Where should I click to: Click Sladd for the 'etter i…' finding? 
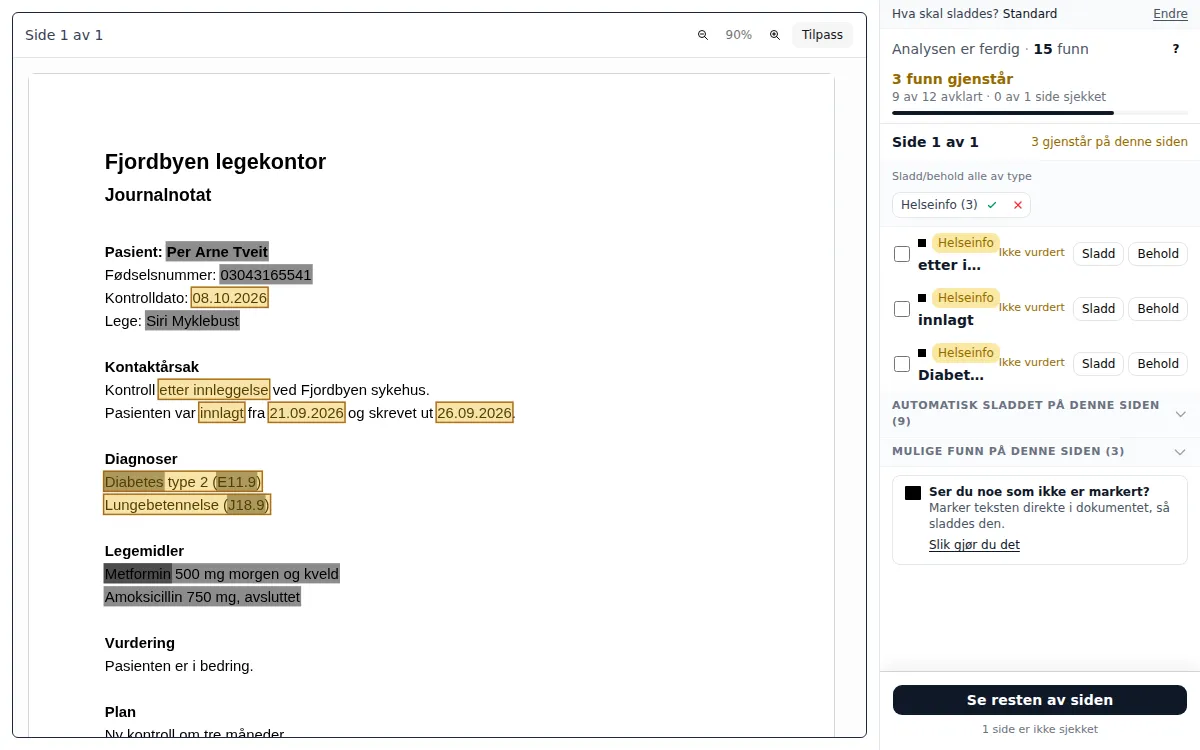1098,254
